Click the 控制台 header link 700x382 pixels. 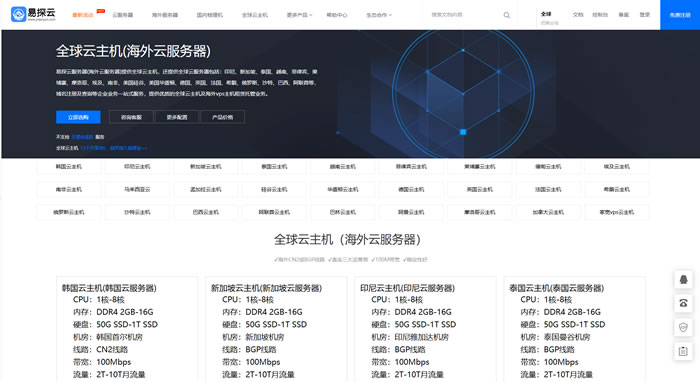tap(600, 15)
